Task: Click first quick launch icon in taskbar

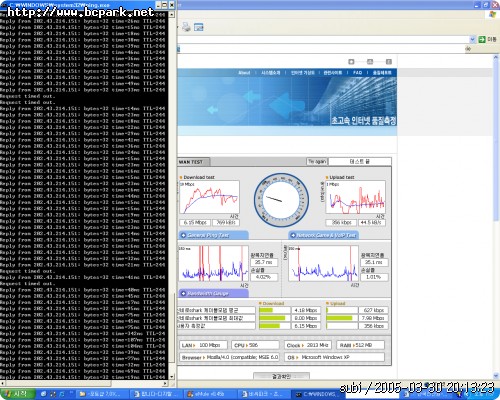Action: point(43,394)
